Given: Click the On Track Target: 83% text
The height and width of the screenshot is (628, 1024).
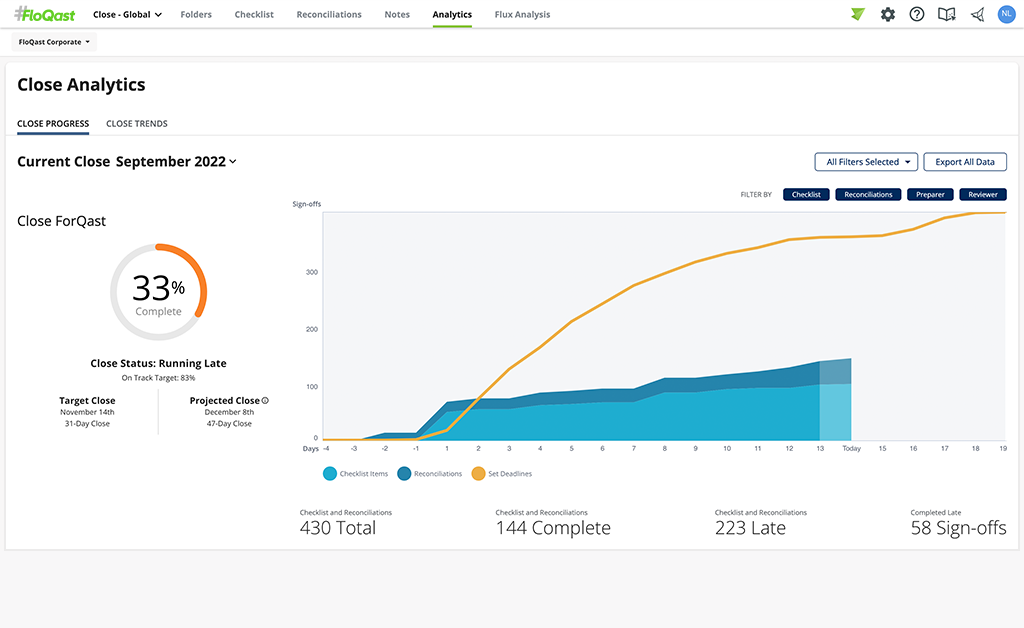Looking at the screenshot, I should 159,378.
